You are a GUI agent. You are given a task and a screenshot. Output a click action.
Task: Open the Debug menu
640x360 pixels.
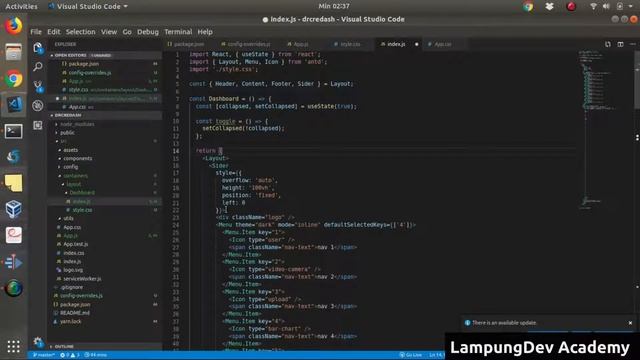coord(148,32)
